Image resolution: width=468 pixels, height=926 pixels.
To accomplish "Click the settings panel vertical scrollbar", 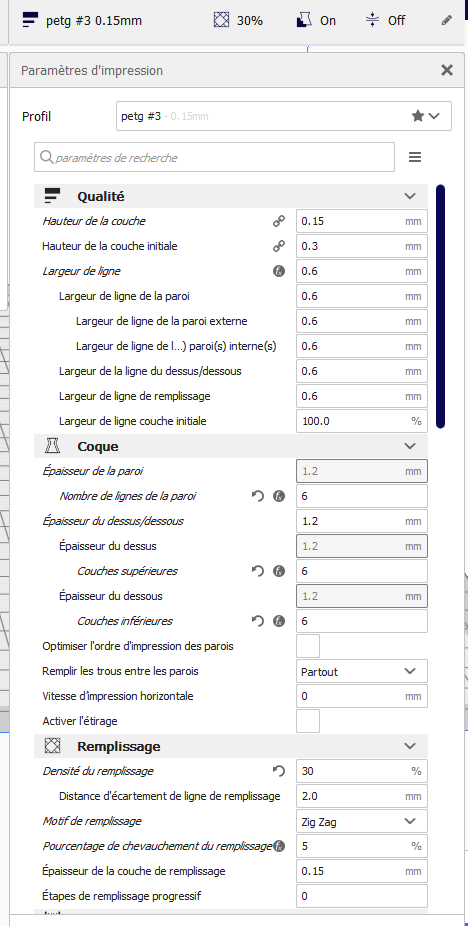I will click(440, 306).
